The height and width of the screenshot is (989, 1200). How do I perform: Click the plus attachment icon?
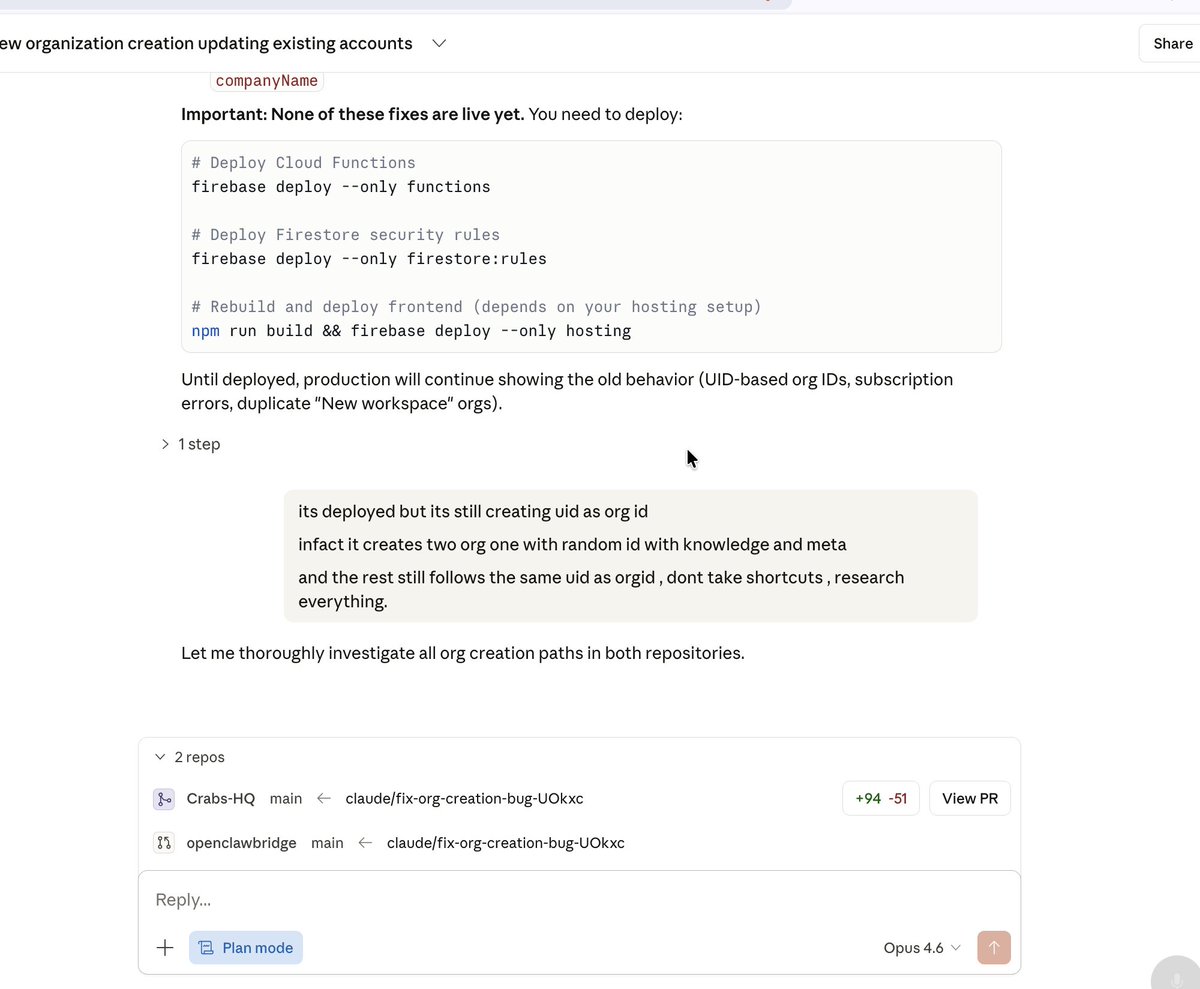[x=165, y=948]
